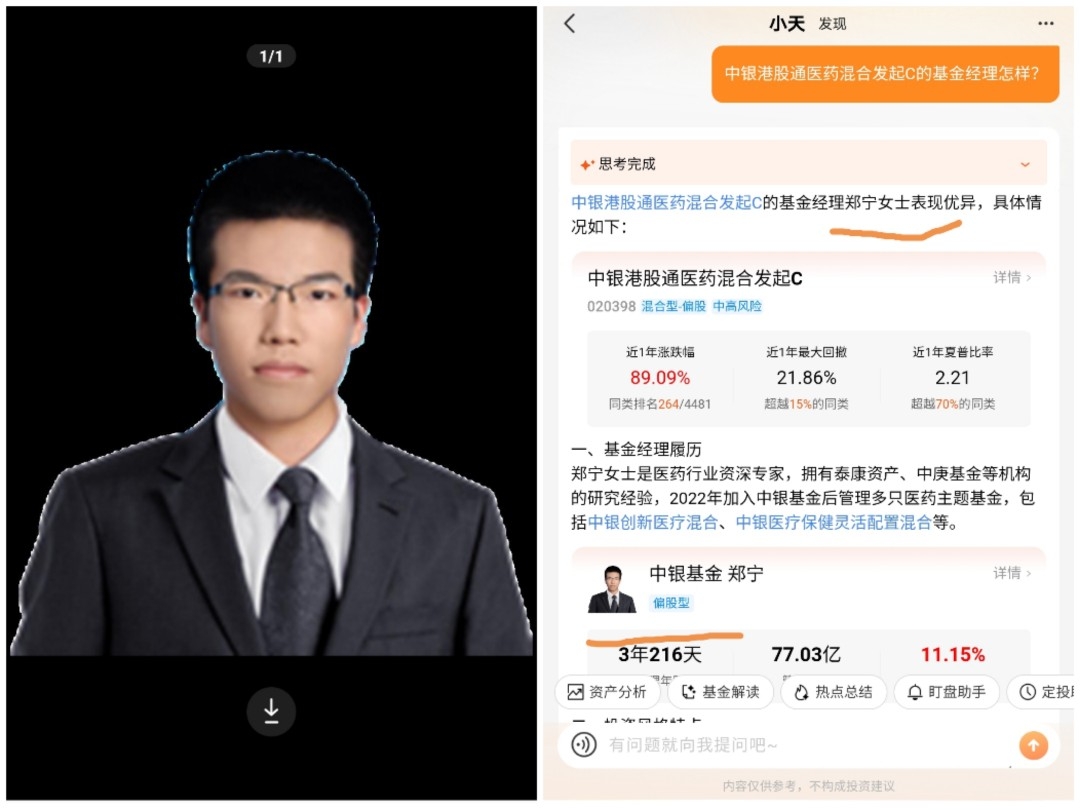Click the fund code 020398

611,307
